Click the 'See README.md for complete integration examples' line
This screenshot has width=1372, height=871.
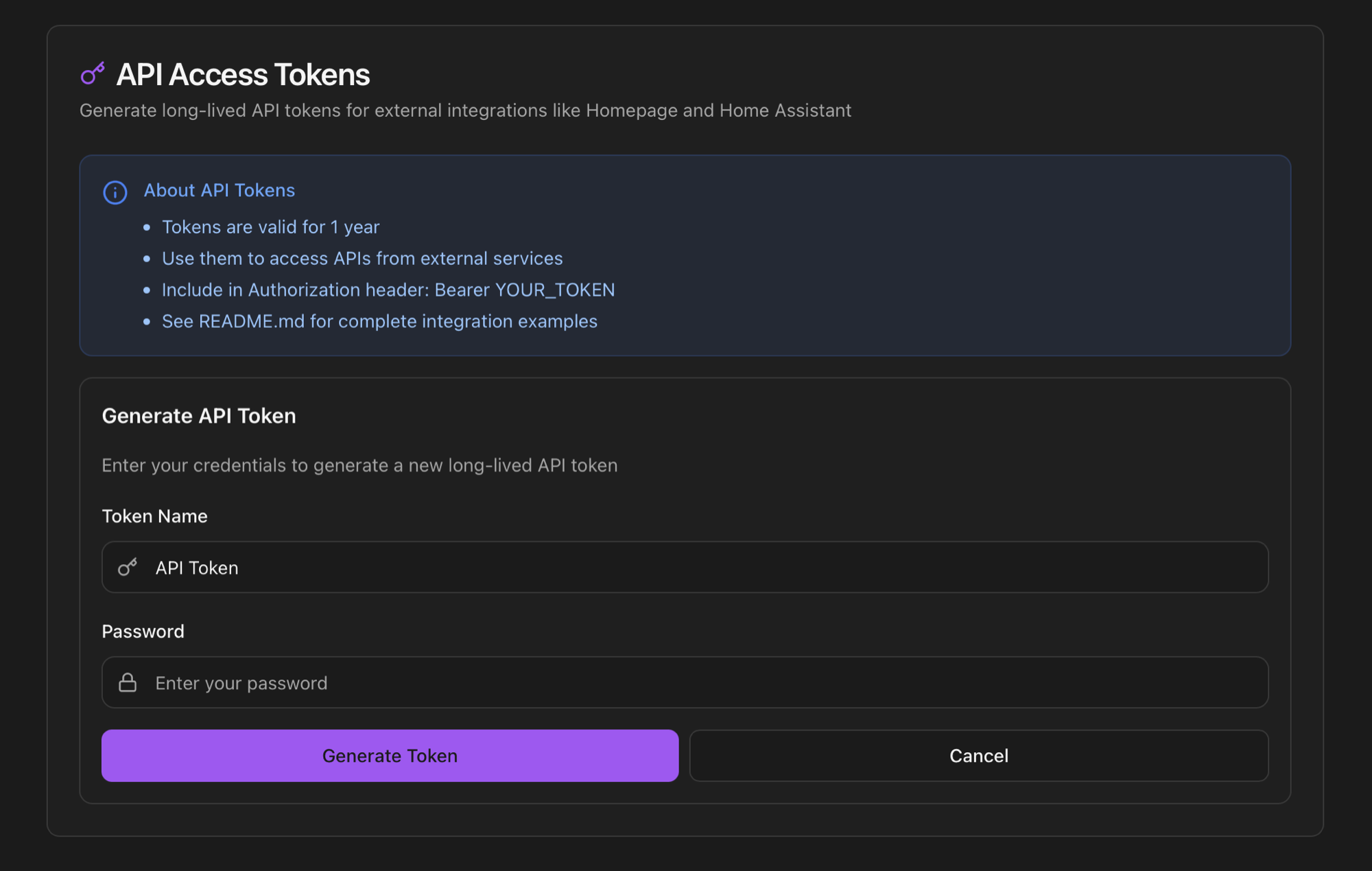[379, 322]
